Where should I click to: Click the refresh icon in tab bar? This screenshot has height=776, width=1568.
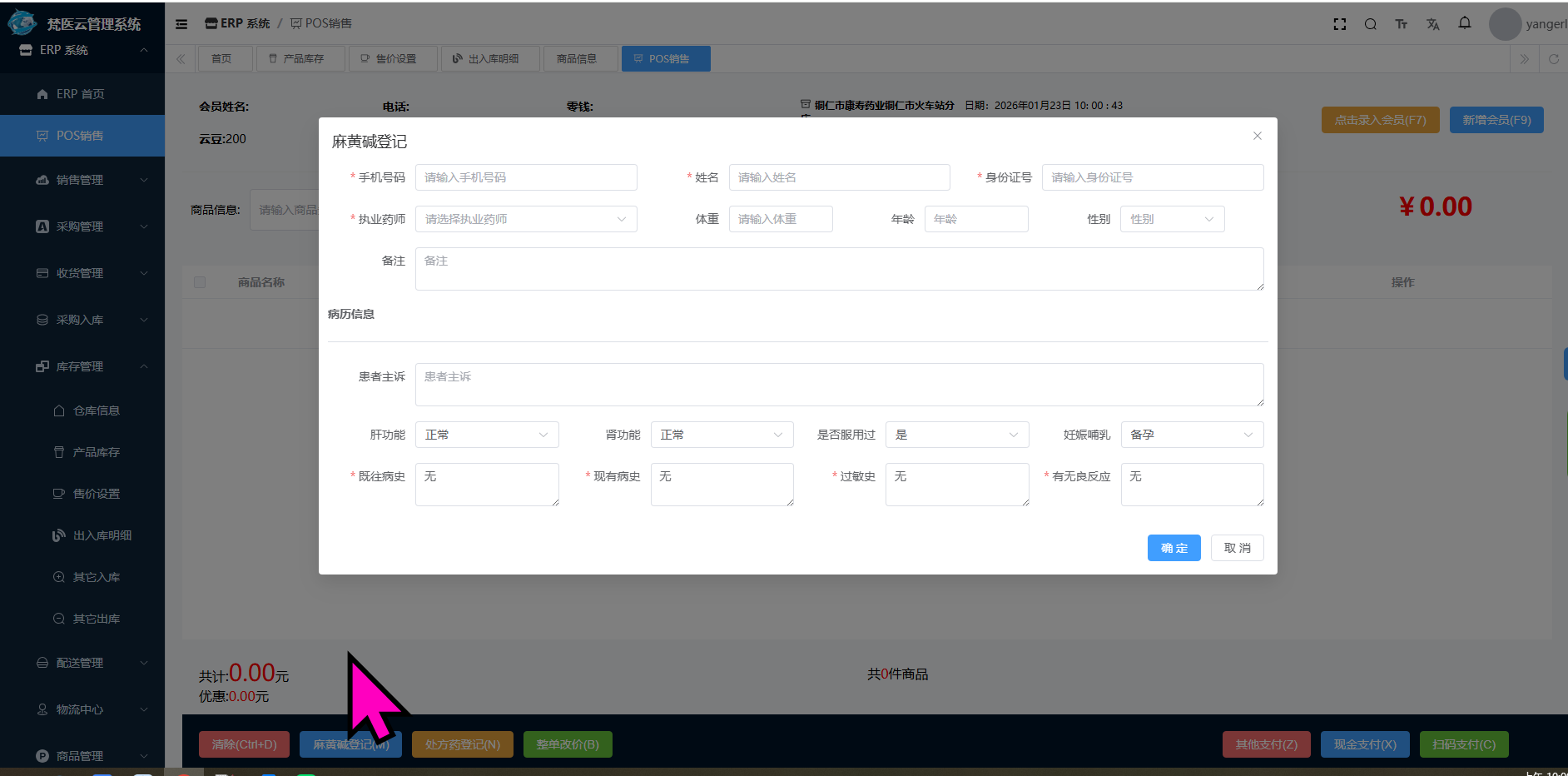coord(1553,59)
